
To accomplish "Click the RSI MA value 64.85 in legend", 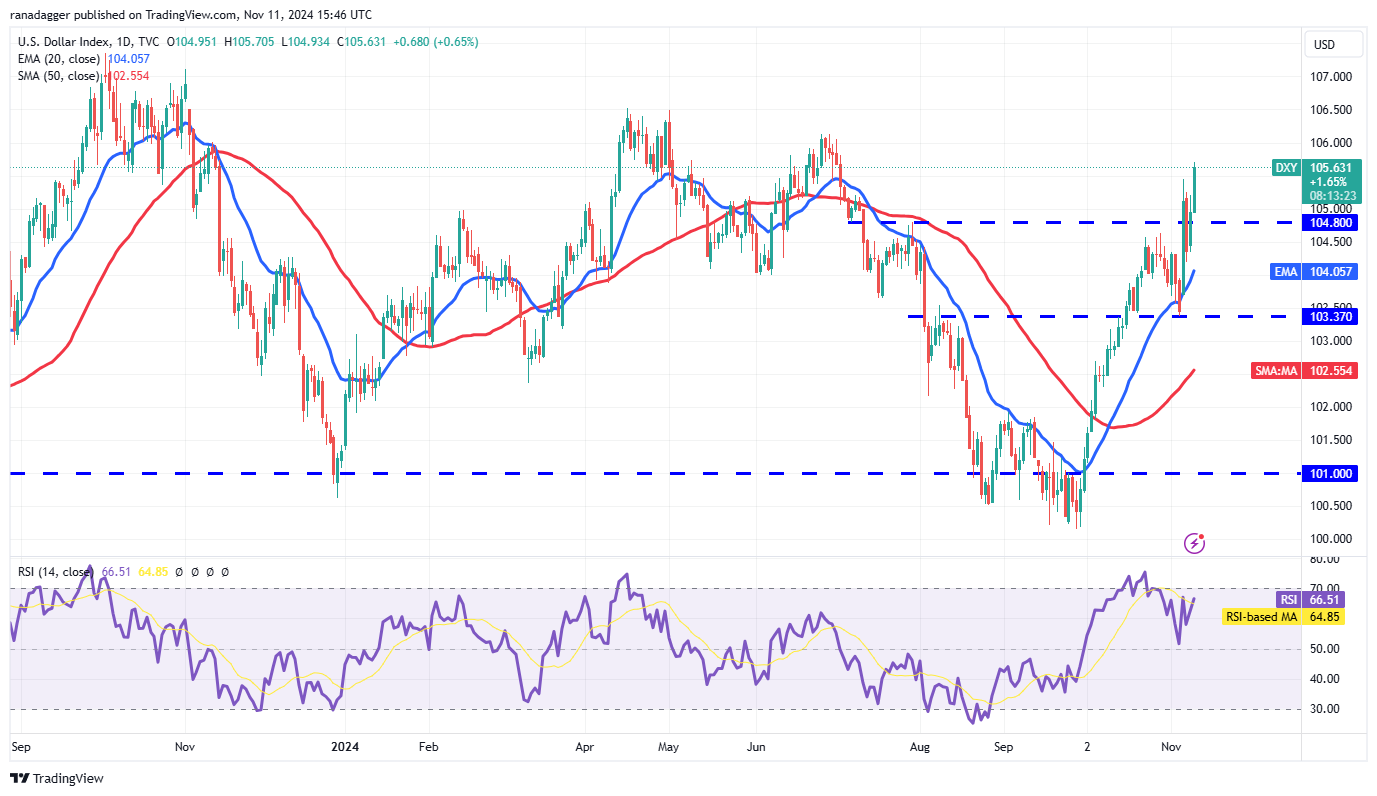I will [154, 572].
